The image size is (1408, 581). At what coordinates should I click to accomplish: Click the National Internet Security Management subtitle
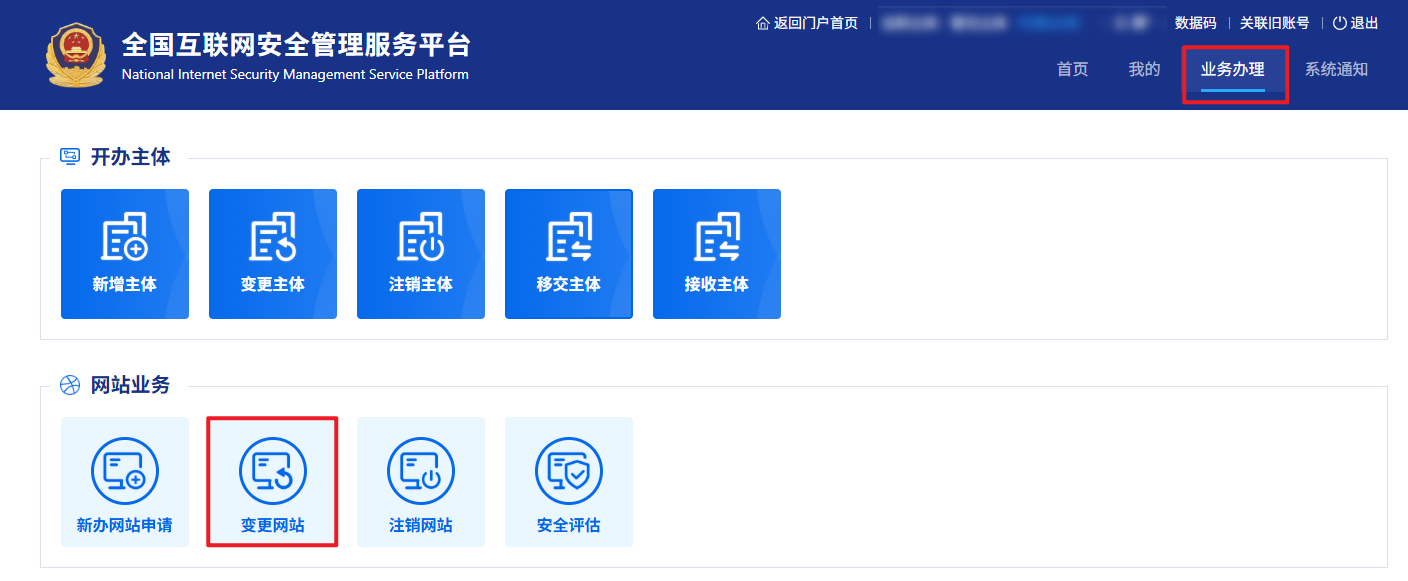295,75
